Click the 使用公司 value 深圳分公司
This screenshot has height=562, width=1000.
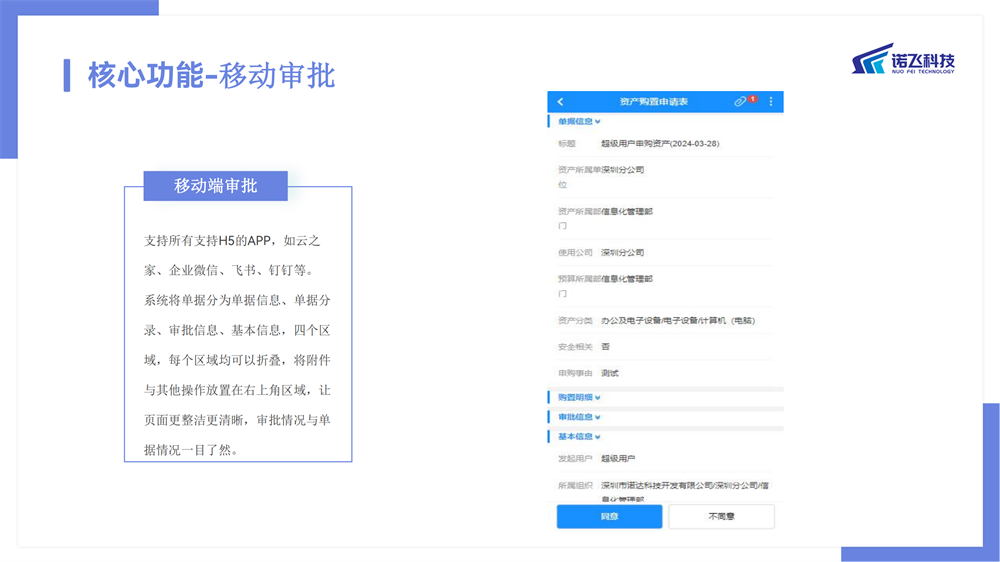622,253
